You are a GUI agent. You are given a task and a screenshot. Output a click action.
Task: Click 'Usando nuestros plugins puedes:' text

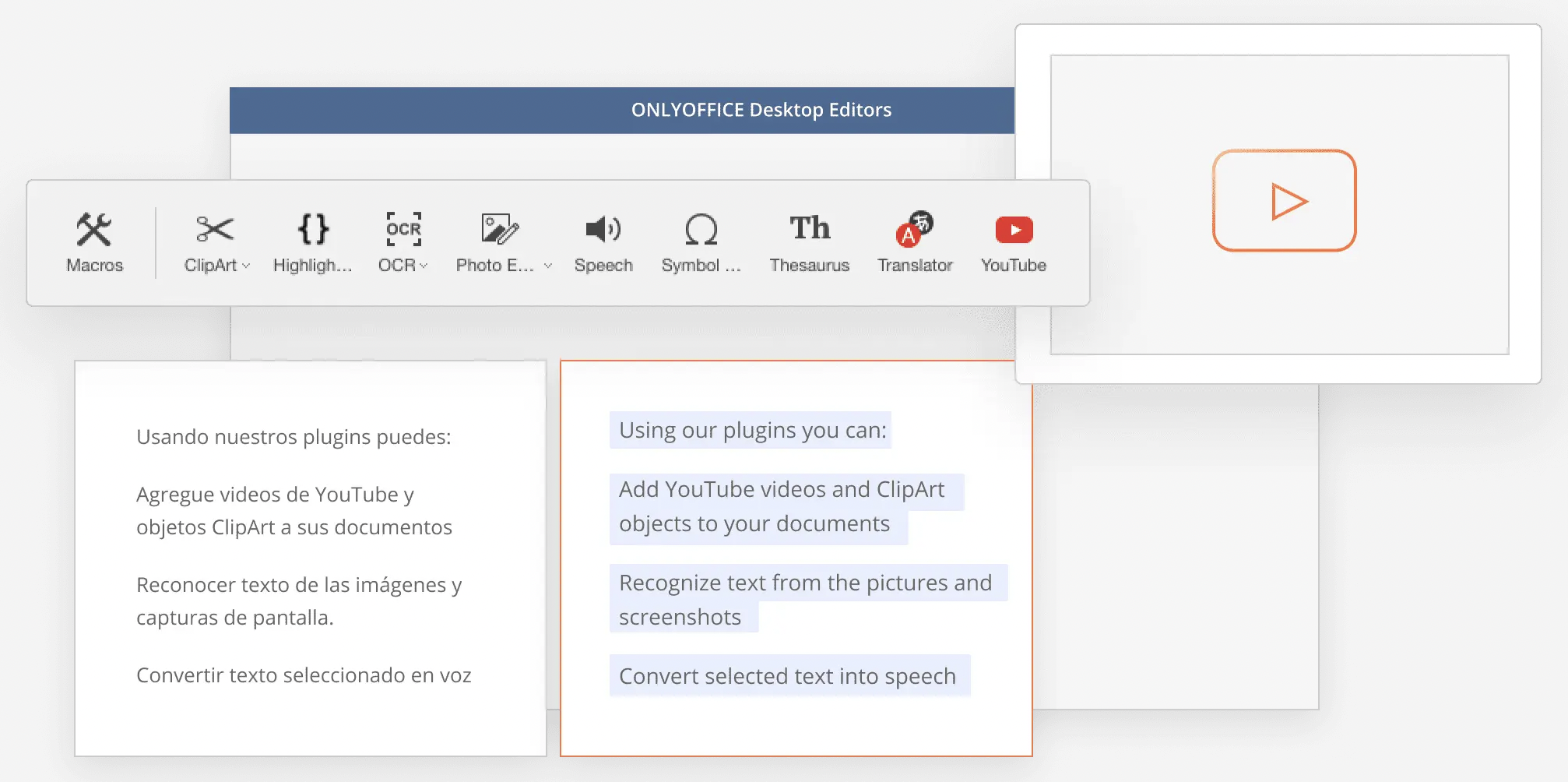(x=294, y=437)
